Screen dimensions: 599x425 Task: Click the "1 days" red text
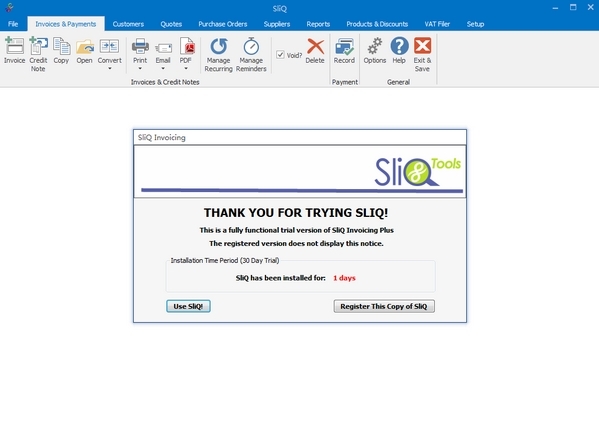coord(344,278)
